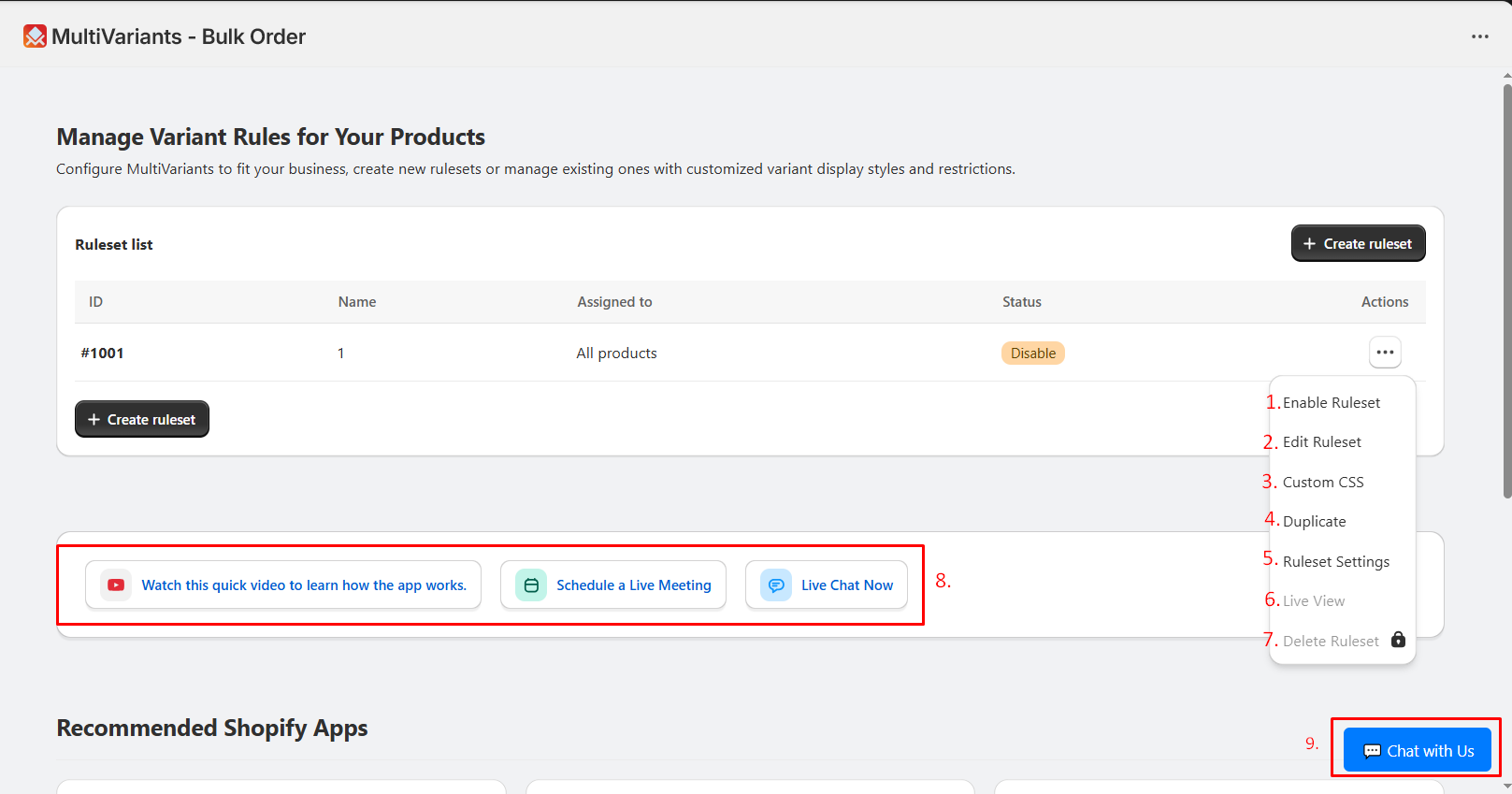The image size is (1512, 794).
Task: Click the All products cell
Action: (616, 353)
